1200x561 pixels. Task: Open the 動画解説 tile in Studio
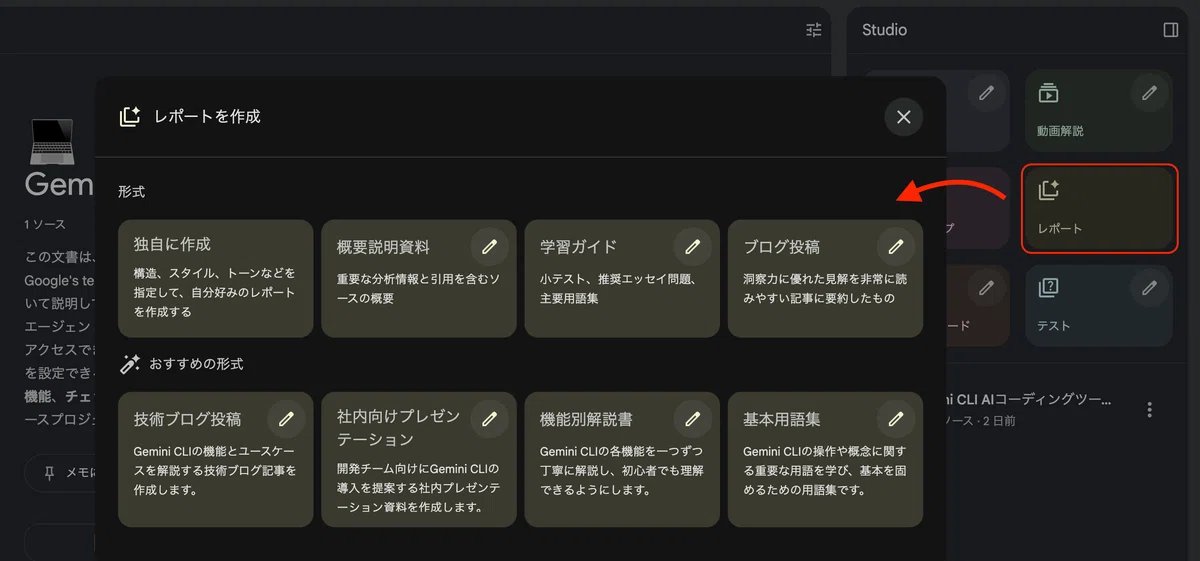pyautogui.click(x=1099, y=110)
